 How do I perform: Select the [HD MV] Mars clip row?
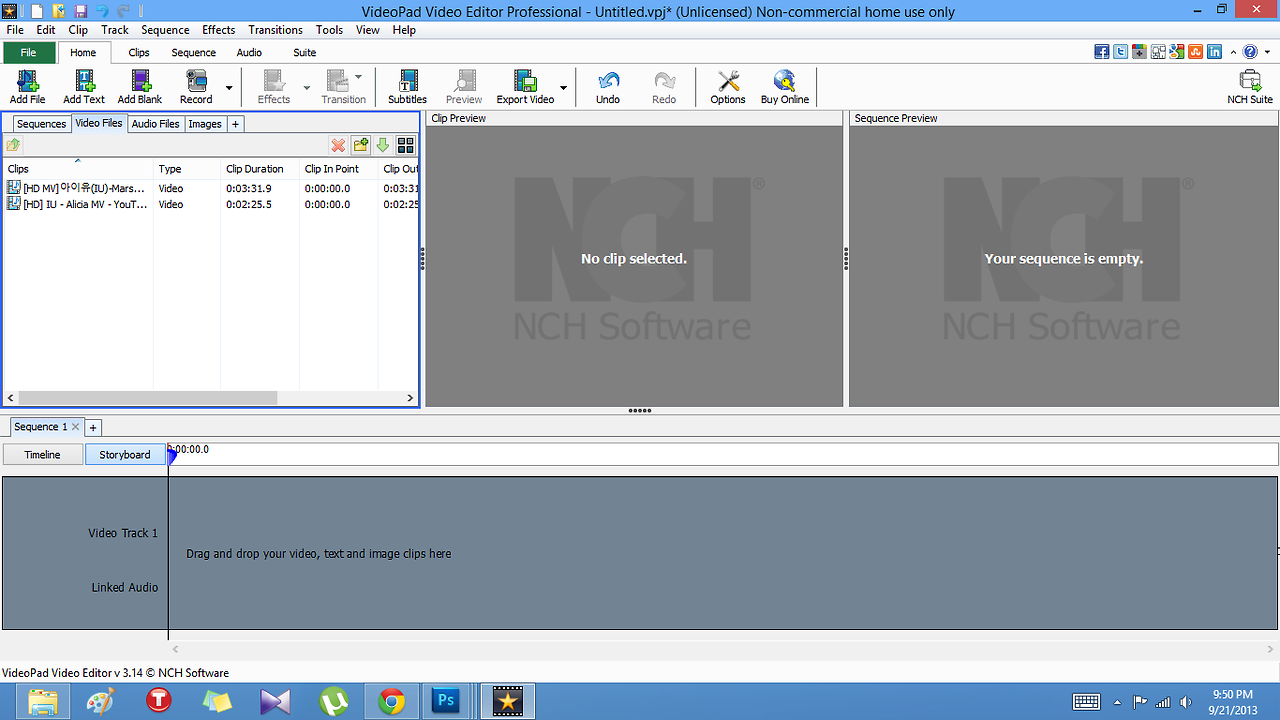pos(210,188)
